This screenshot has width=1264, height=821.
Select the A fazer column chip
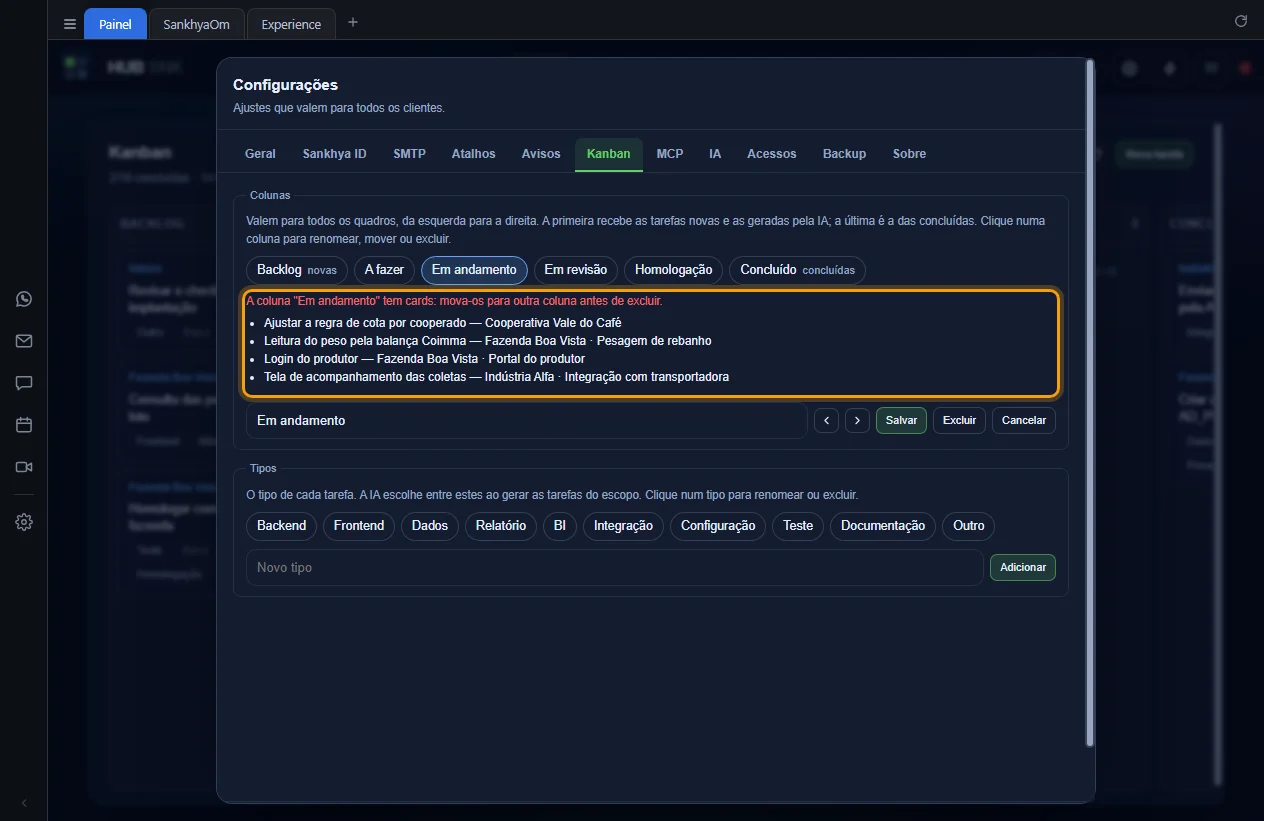pyautogui.click(x=384, y=270)
